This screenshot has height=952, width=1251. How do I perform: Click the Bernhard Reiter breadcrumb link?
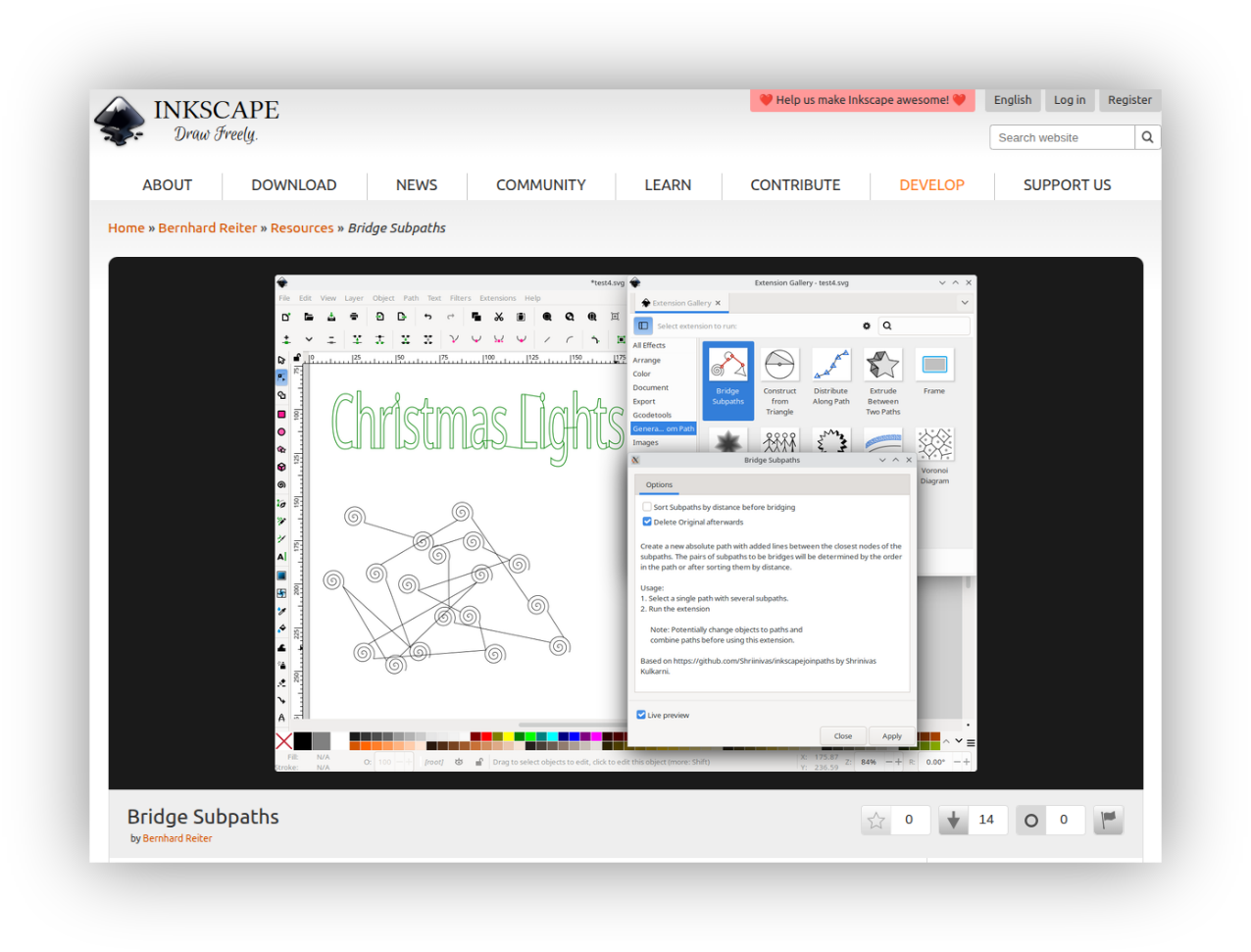207,228
